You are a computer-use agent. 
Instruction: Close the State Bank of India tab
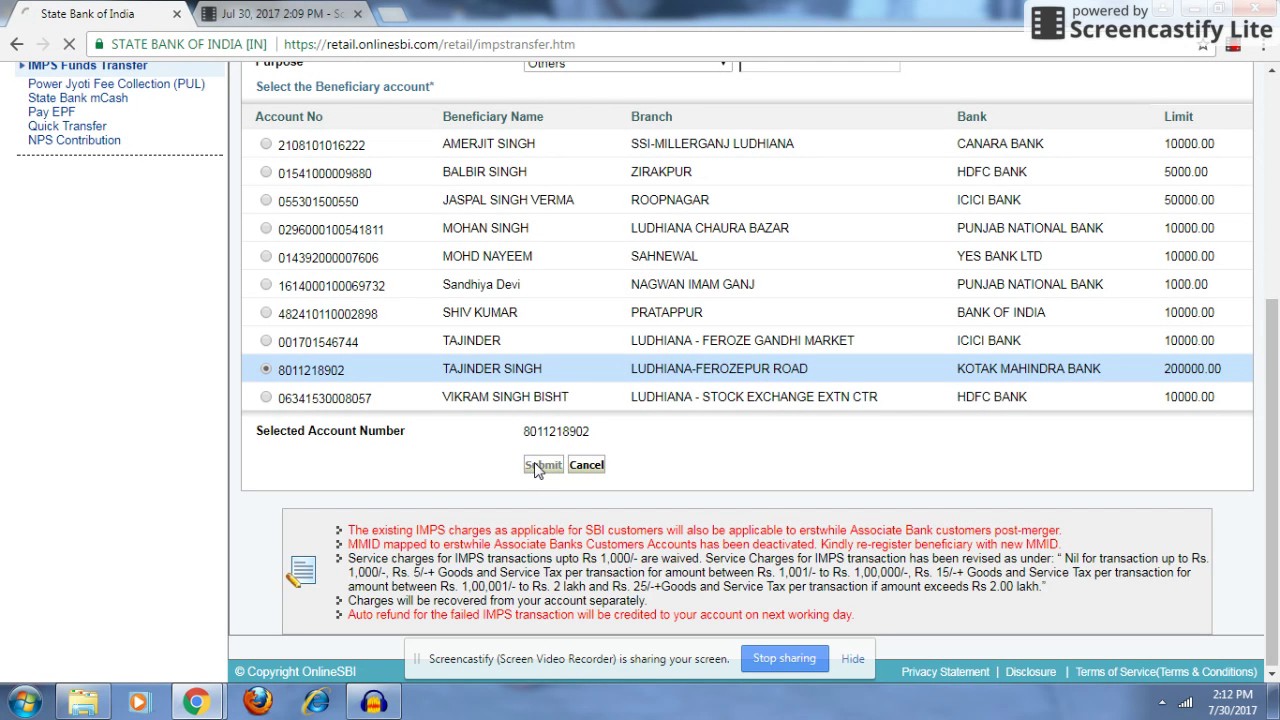tap(177, 14)
